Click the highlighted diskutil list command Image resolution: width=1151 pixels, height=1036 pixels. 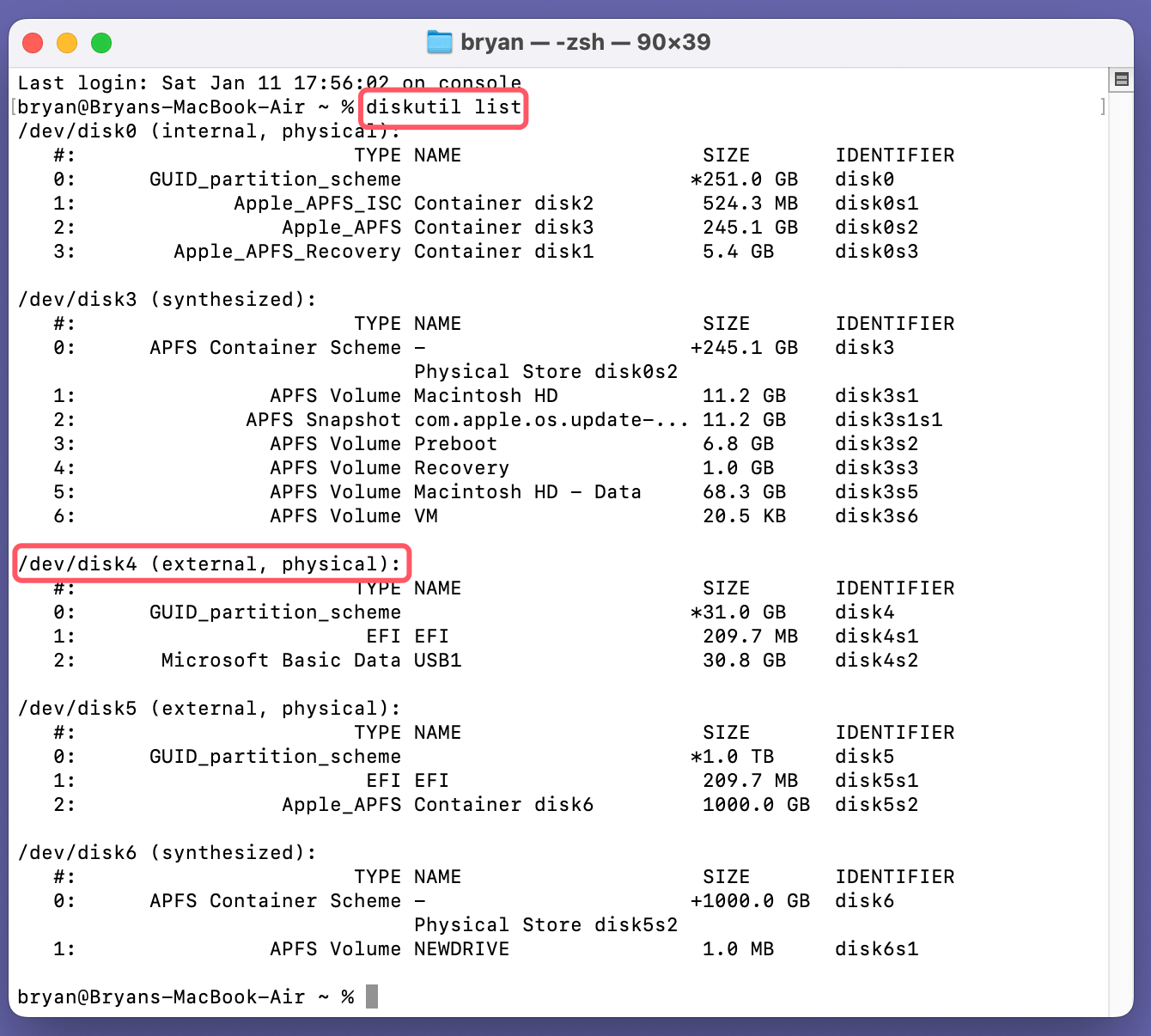442,107
